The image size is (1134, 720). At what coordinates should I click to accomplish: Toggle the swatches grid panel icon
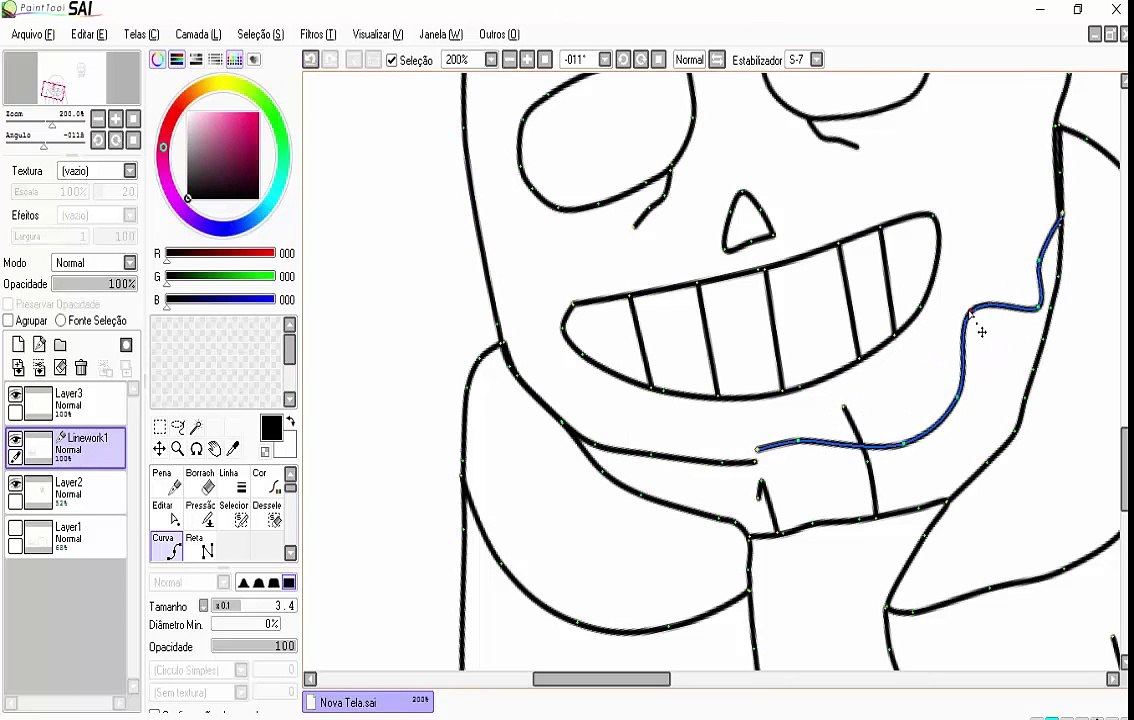point(234,60)
